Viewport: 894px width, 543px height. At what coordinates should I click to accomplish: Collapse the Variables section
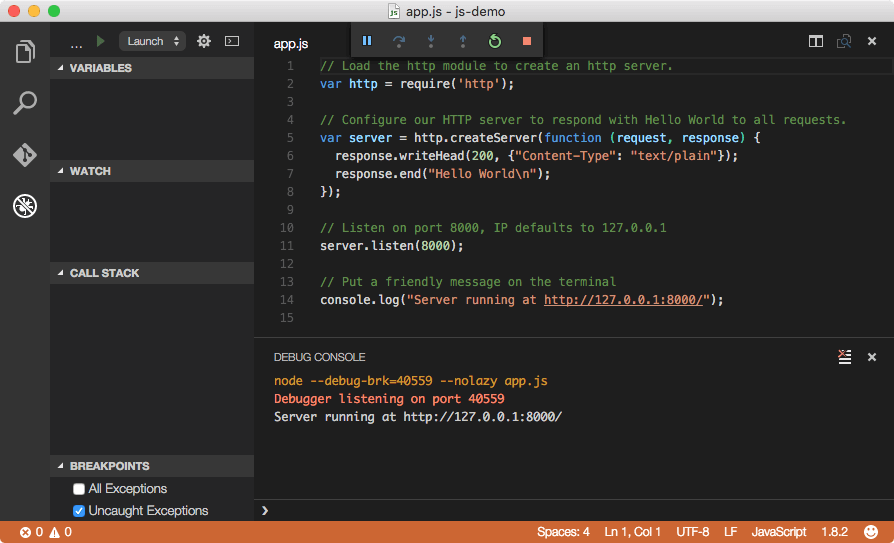pos(100,68)
